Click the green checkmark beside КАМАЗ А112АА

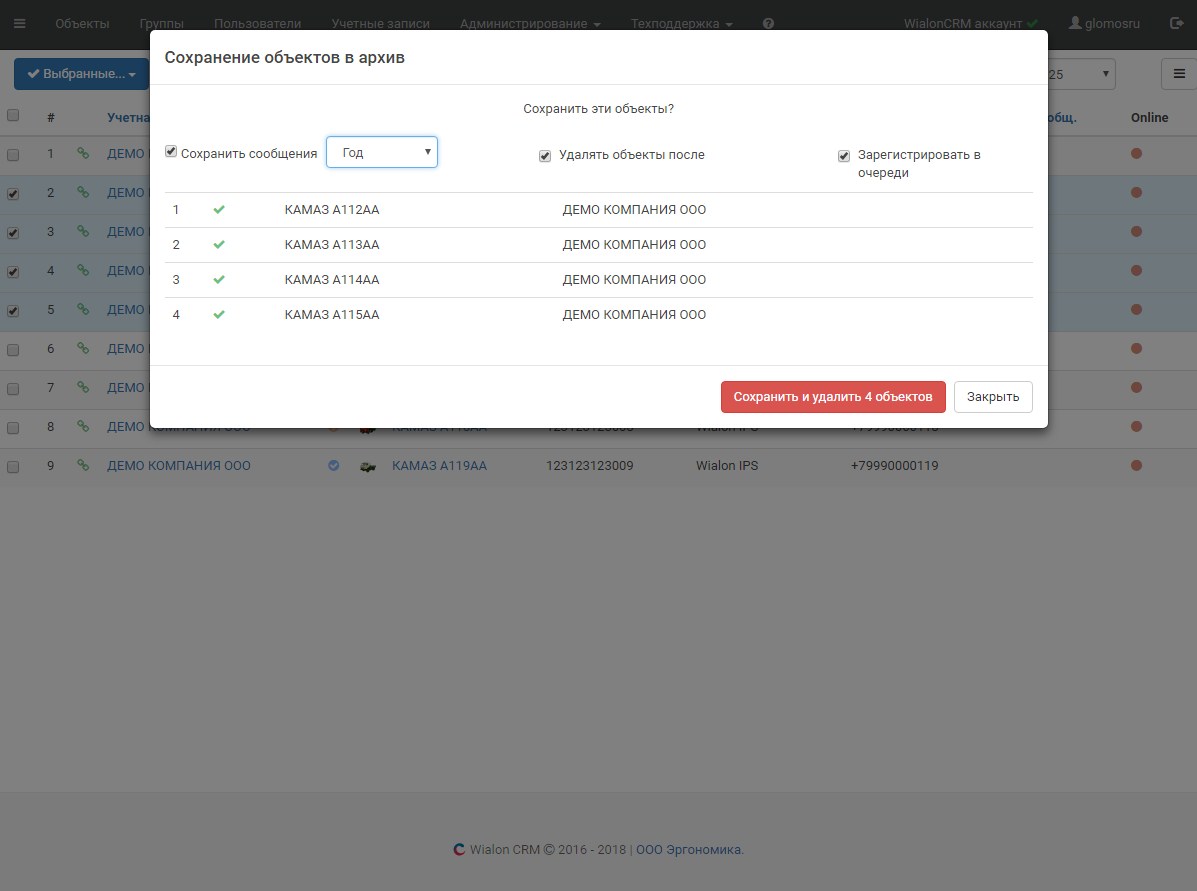pos(219,210)
